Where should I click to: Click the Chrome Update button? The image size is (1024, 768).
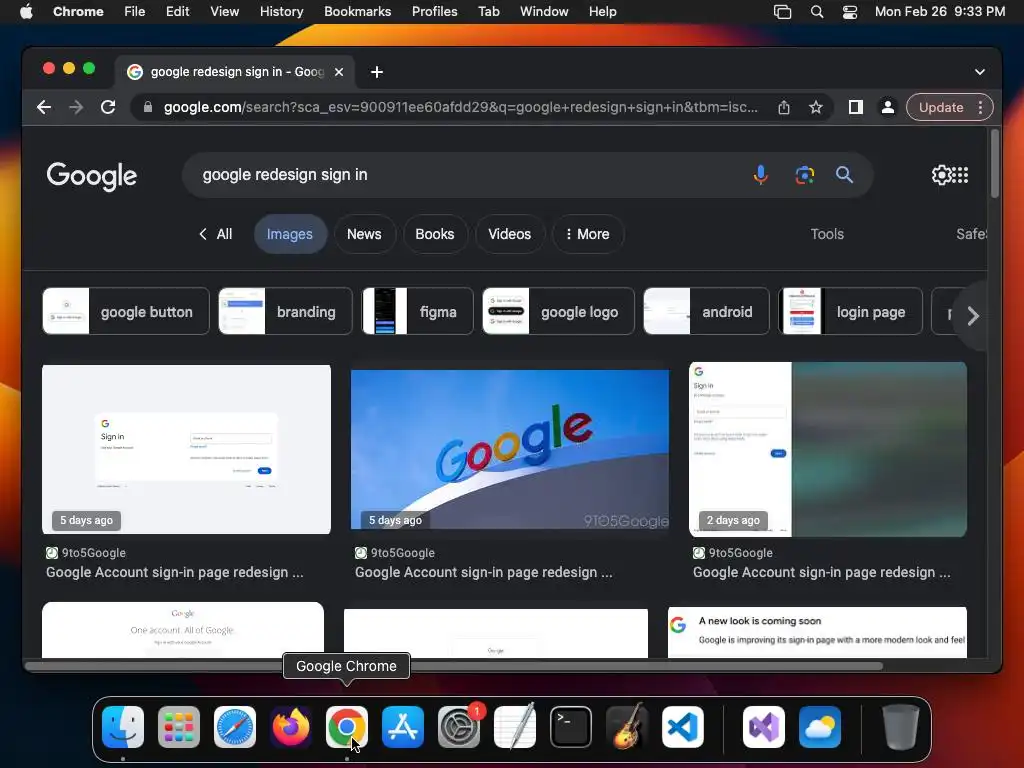click(941, 107)
